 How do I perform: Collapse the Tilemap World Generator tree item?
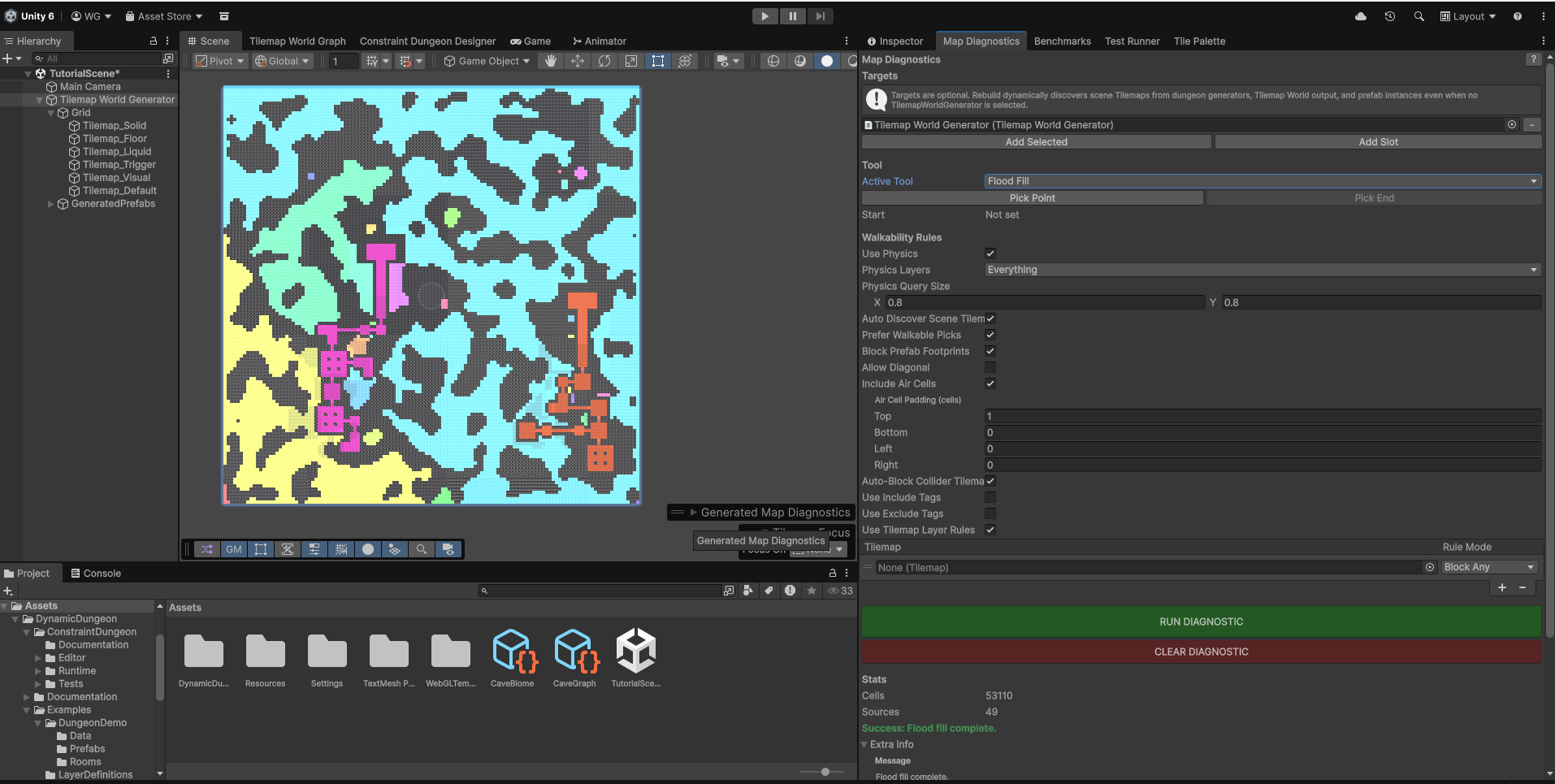pos(39,100)
